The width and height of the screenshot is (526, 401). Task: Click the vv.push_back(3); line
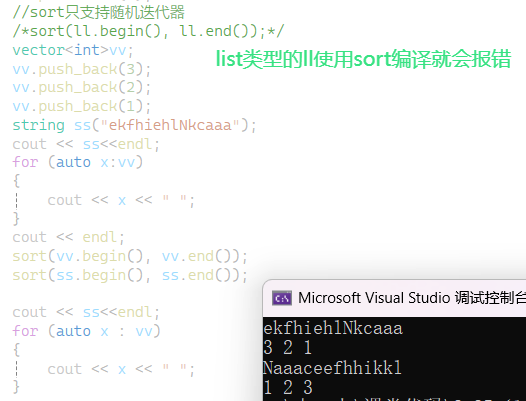82,69
